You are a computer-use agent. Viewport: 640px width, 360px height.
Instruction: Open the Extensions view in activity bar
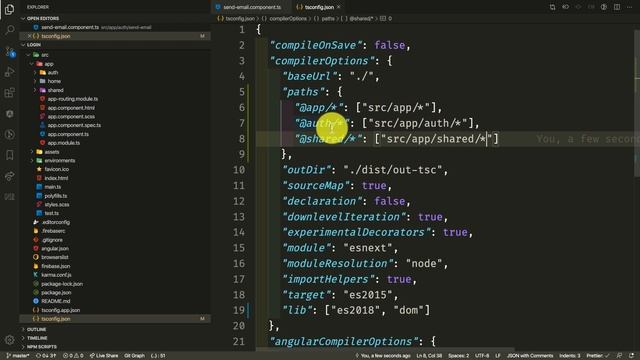click(9, 93)
